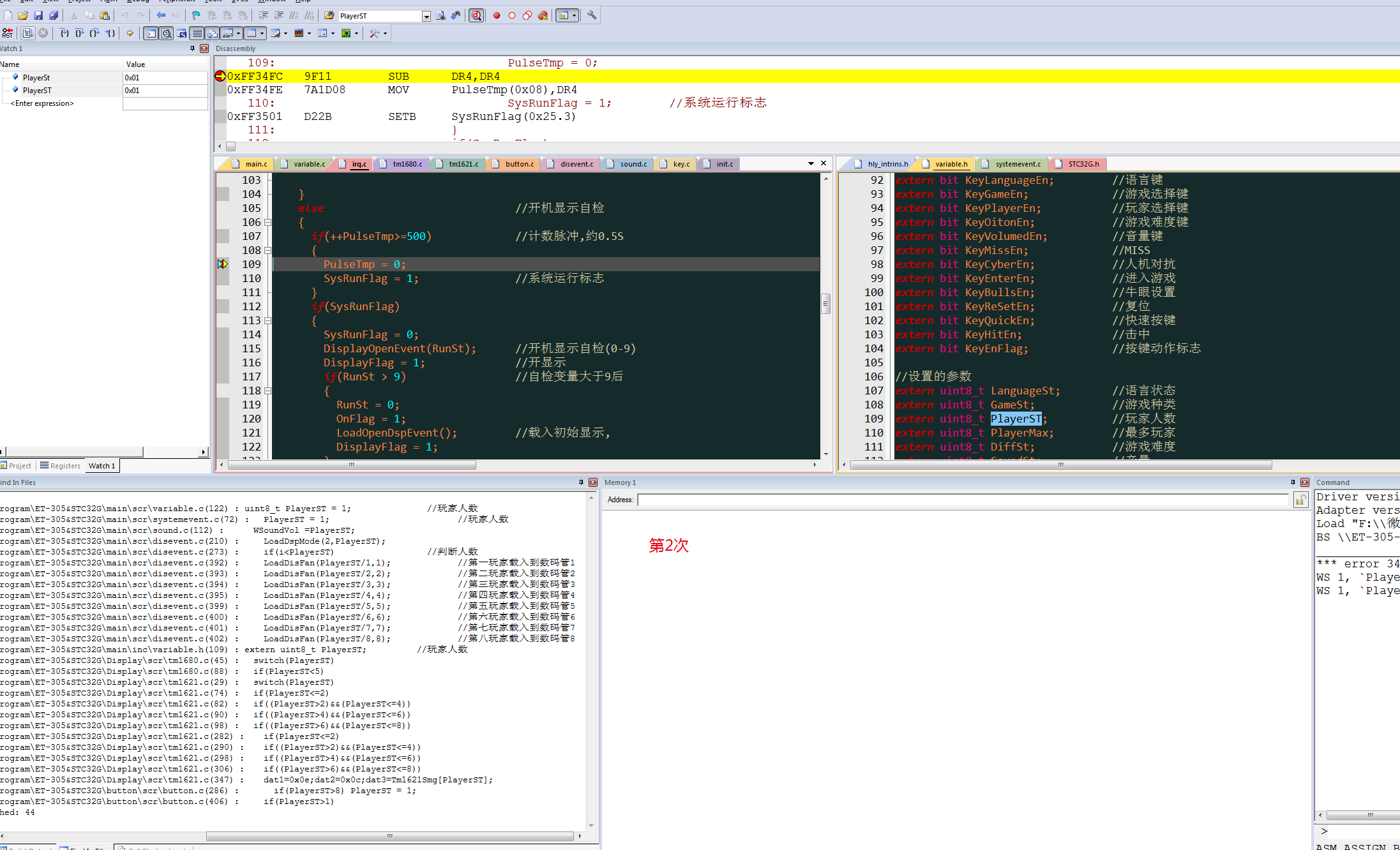The height and width of the screenshot is (850, 1400).
Task: Click the System Viewer green board icon
Action: (346, 33)
